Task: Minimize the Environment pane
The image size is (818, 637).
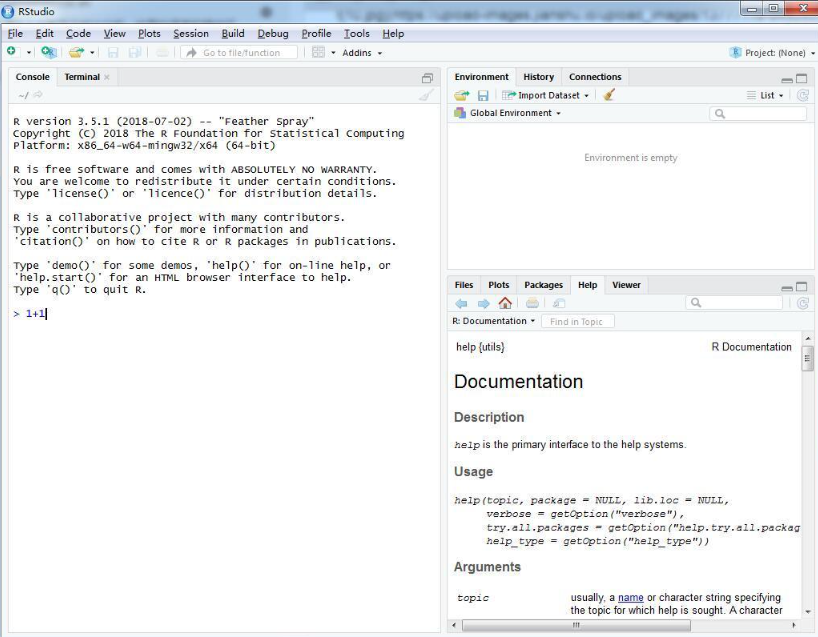Action: (x=787, y=79)
